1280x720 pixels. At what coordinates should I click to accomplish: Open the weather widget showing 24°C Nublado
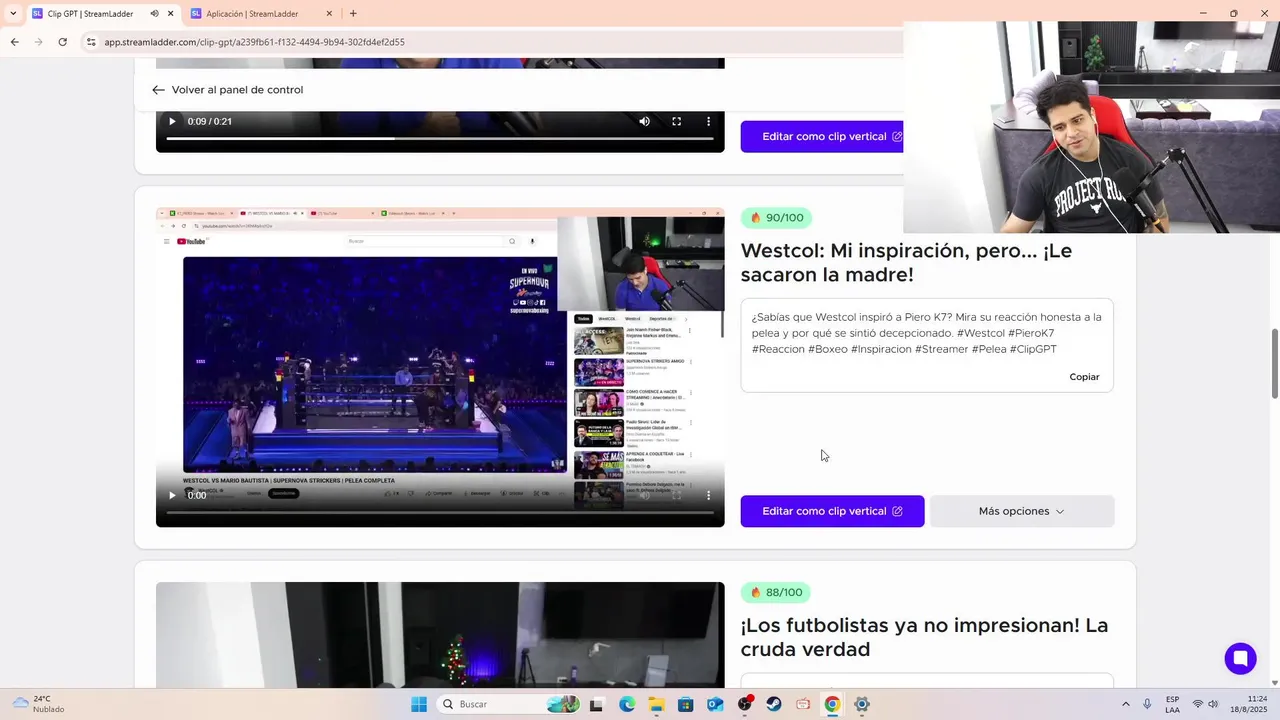[x=38, y=704]
